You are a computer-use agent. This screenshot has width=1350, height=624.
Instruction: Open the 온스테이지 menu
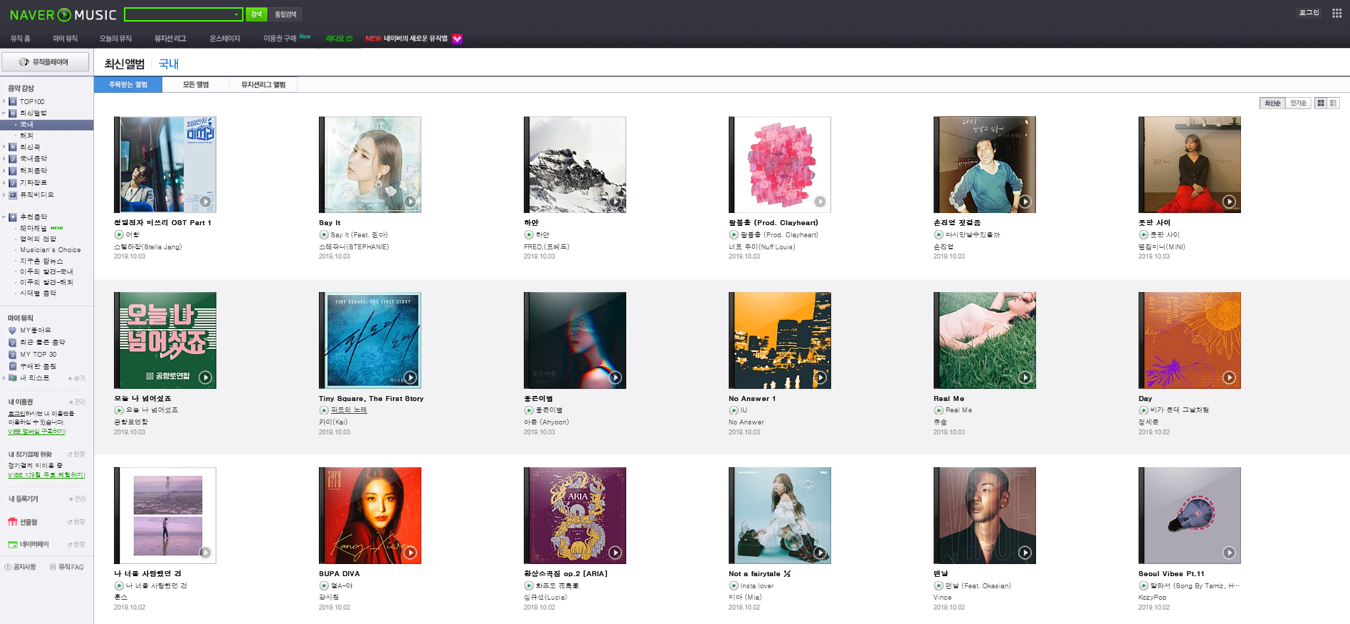coord(225,38)
